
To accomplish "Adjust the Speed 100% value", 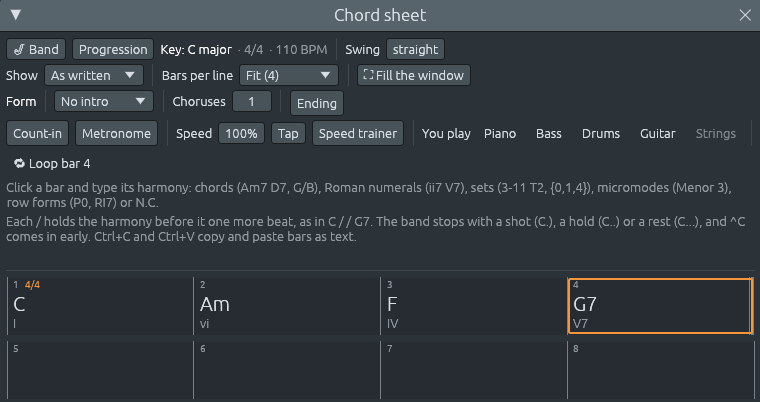I will click(241, 133).
